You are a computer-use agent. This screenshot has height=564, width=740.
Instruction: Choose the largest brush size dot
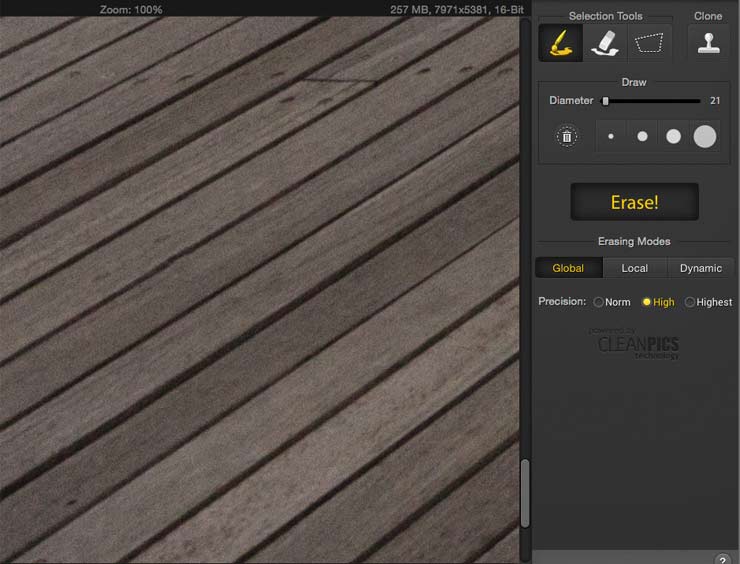[x=705, y=136]
